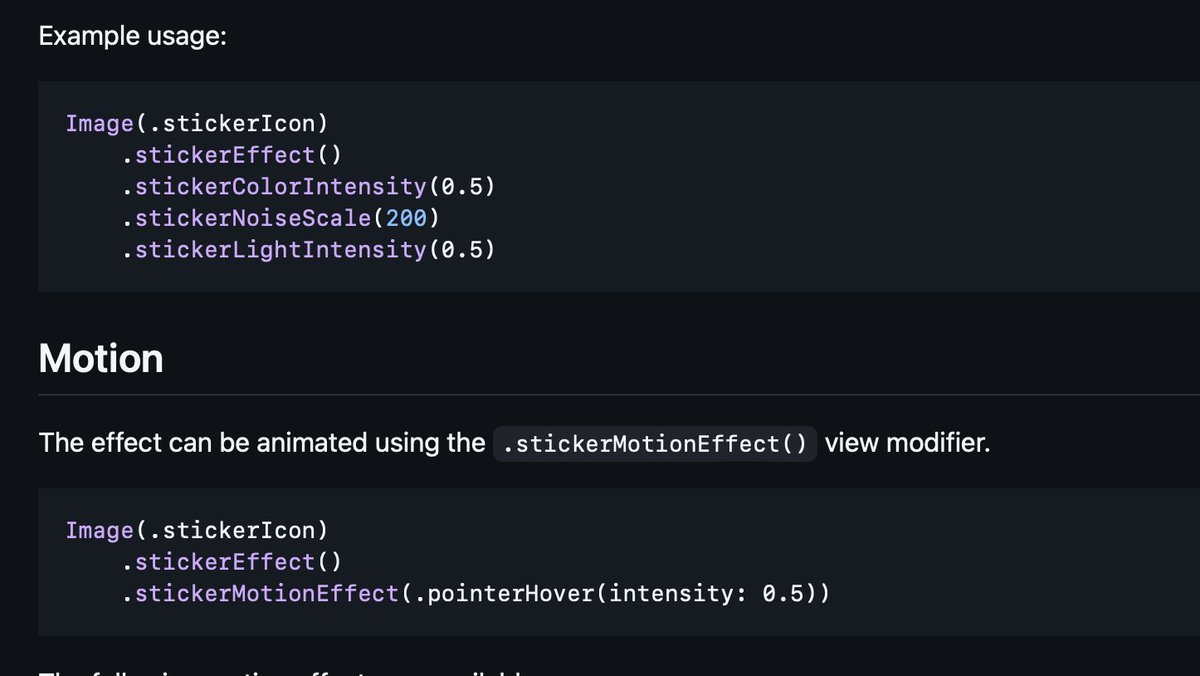
Task: Click the 0.5 value of stickerColorIntensity
Action: [x=464, y=187]
